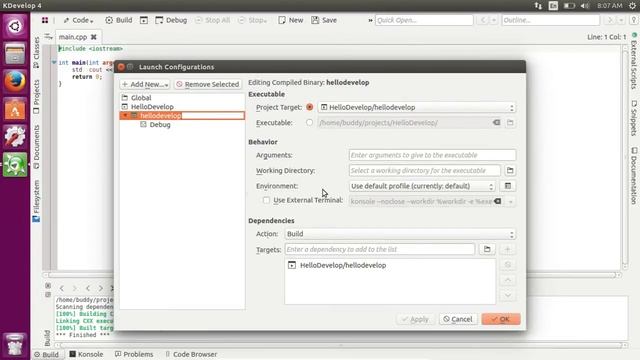The image size is (640, 360).
Task: Open Environment profile dropdown
Action: click(x=422, y=186)
